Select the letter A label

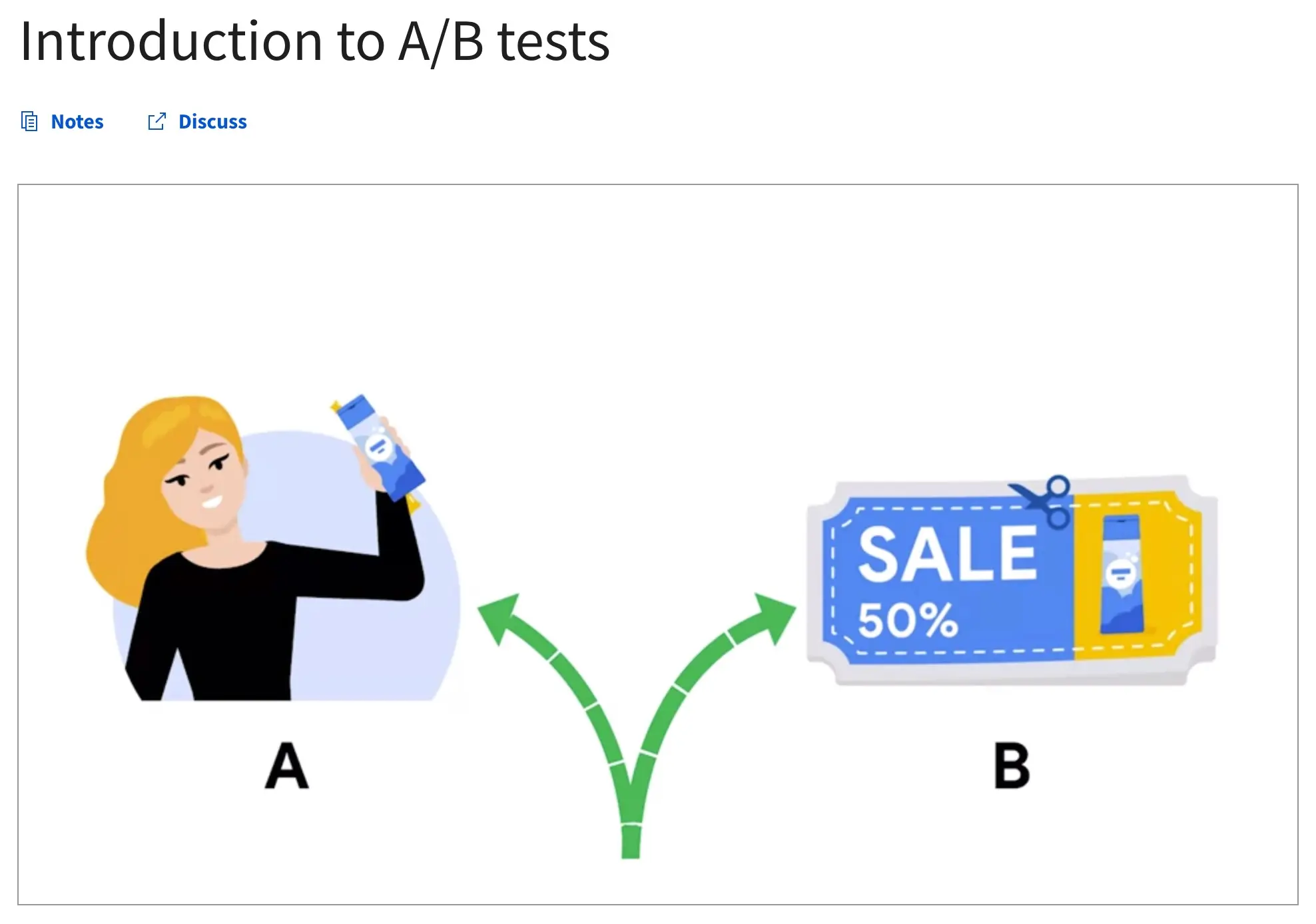(286, 766)
